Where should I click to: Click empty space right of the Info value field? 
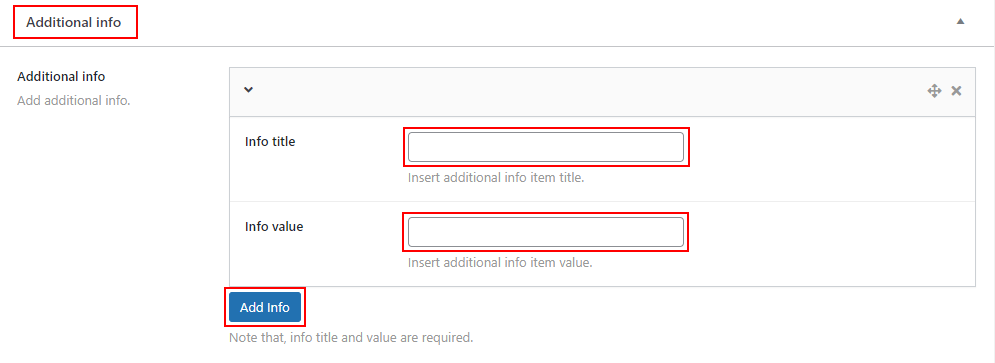pos(825,232)
